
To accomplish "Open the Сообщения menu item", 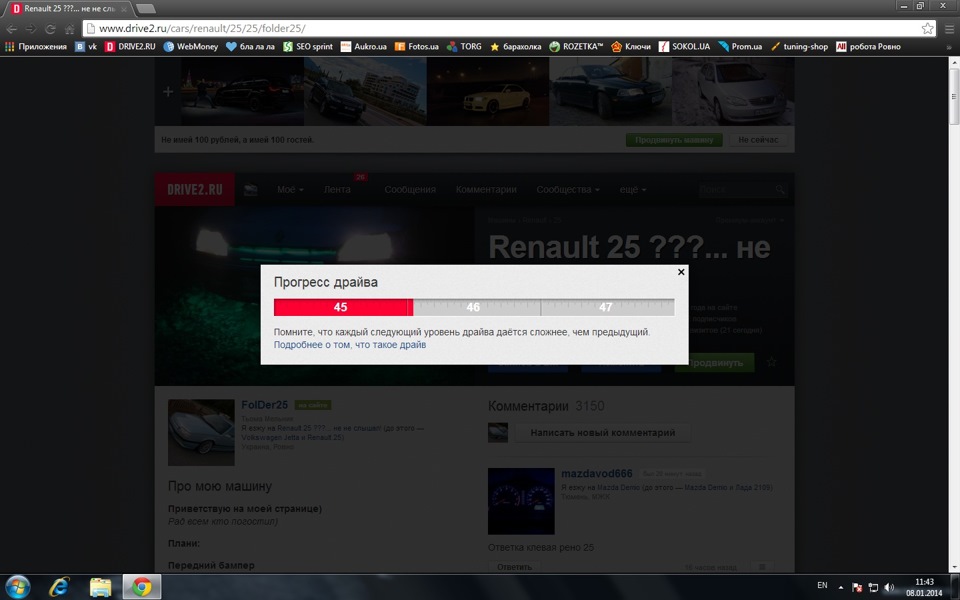I will click(410, 190).
